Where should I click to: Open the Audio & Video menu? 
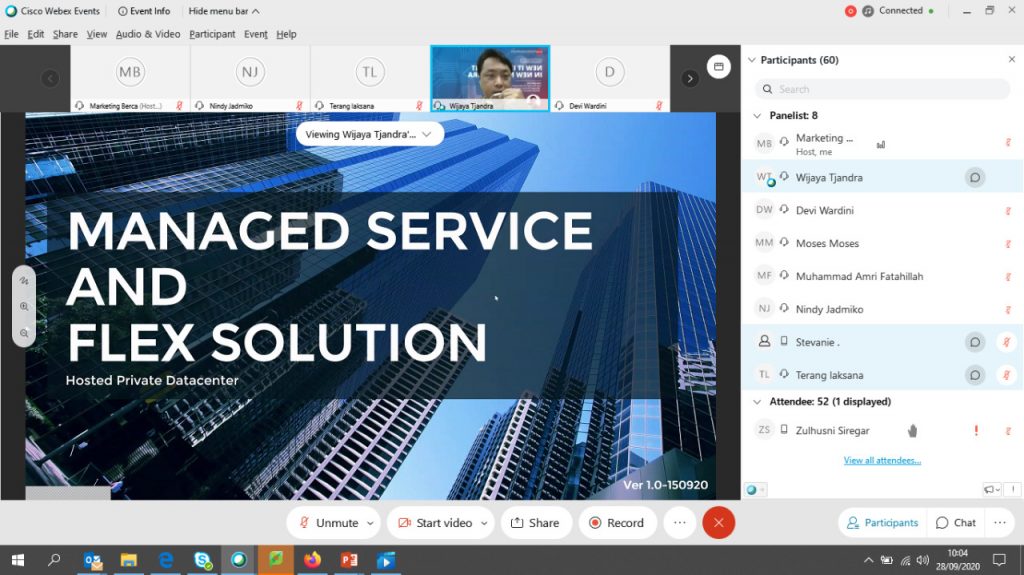(148, 34)
